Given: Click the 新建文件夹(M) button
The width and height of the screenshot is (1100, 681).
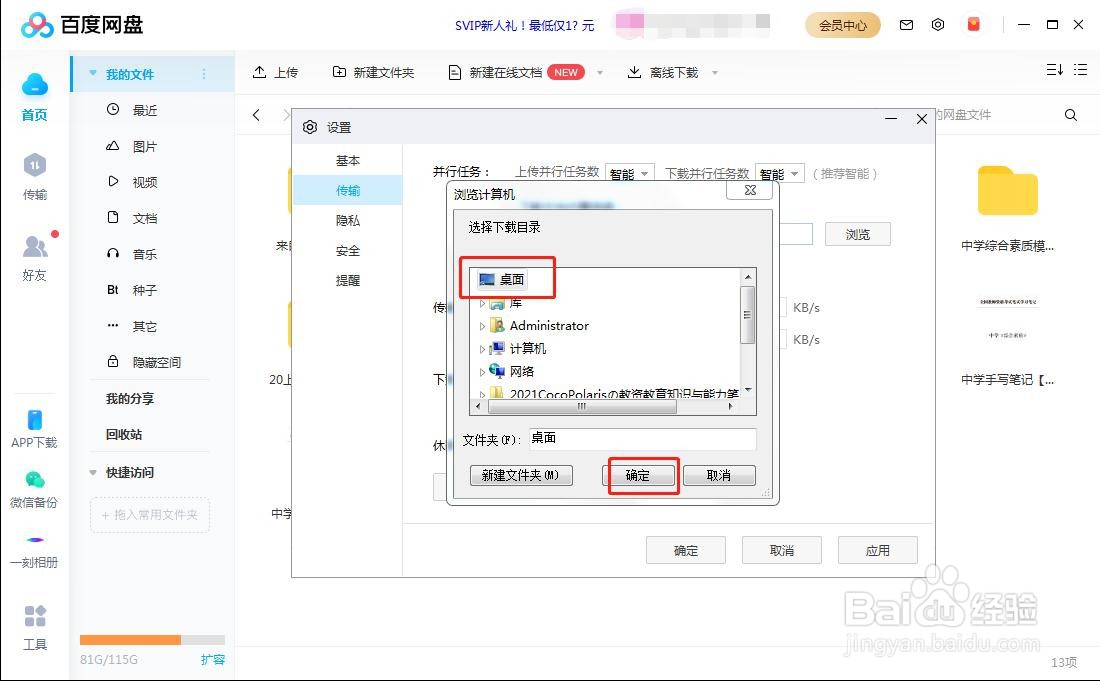Looking at the screenshot, I should click(520, 476).
